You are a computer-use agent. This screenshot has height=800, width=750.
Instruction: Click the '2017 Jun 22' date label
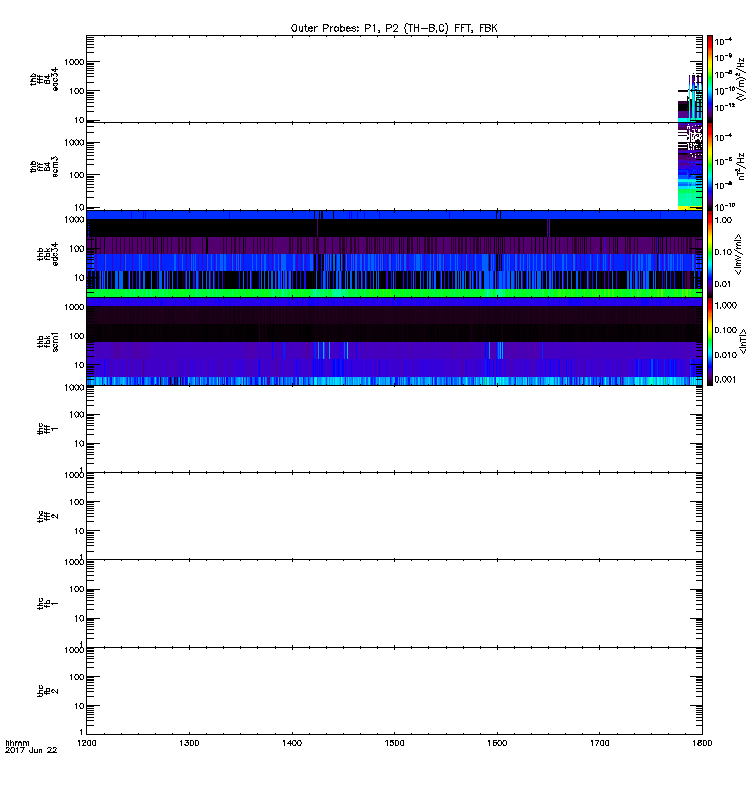coord(31,751)
